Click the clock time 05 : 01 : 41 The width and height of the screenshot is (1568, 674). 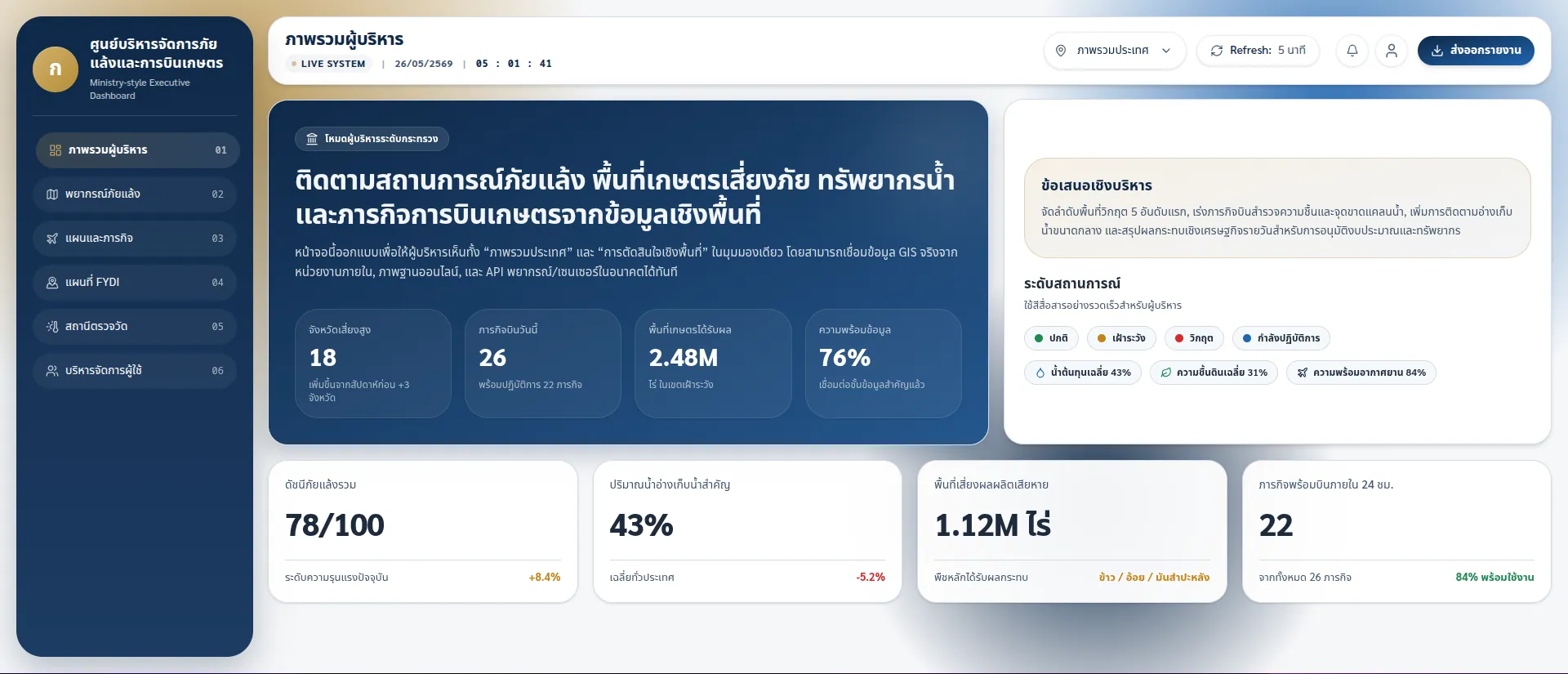tap(514, 64)
